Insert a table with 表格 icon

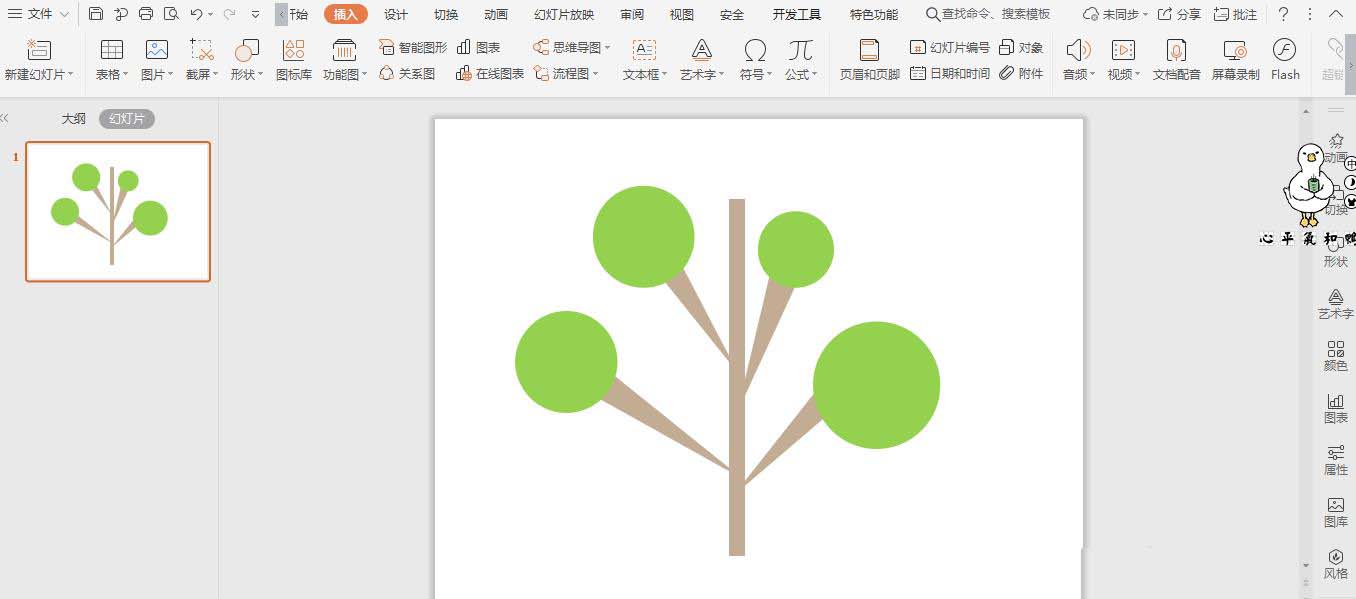[111, 51]
